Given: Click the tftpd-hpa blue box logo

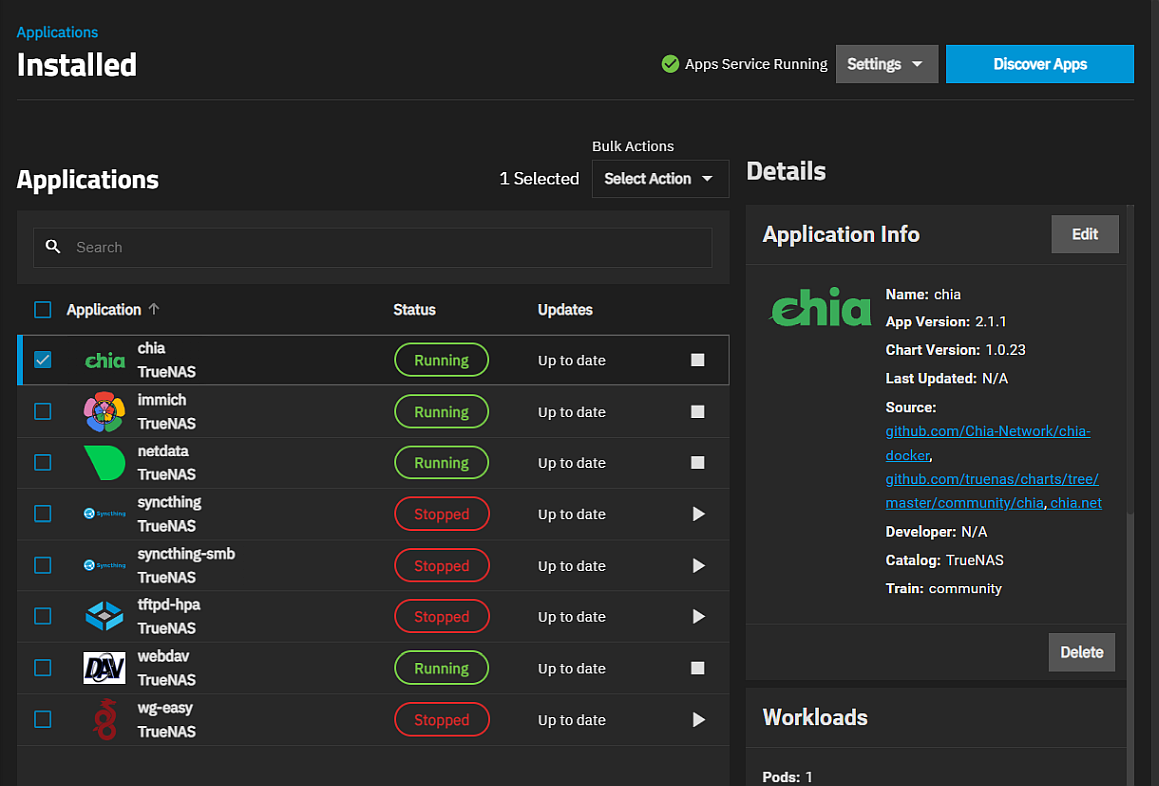Looking at the screenshot, I should 104,616.
